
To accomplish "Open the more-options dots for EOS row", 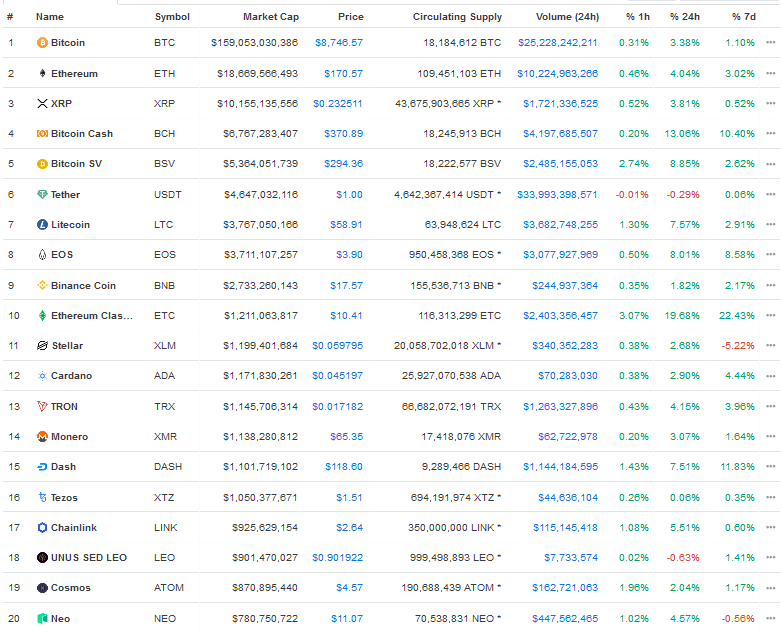I will (771, 255).
